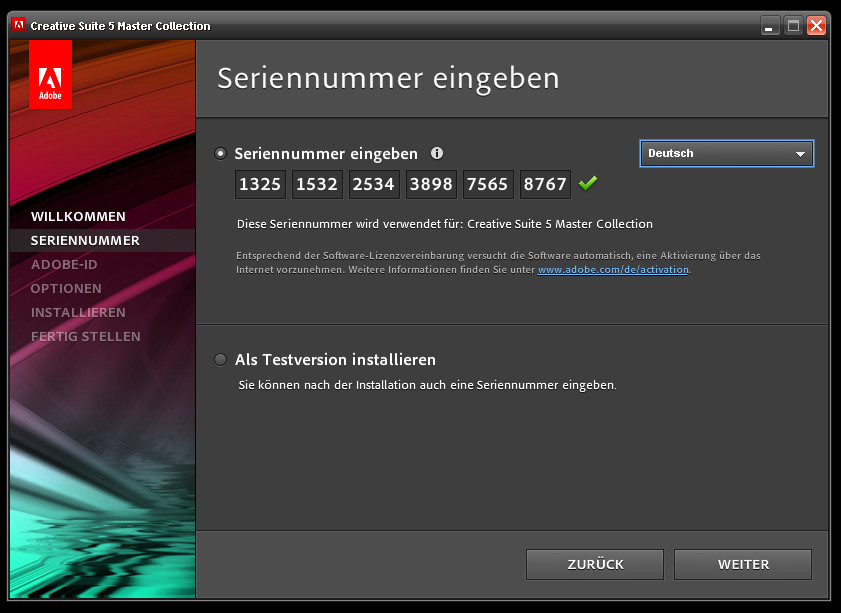
Task: Click the serial field showing 1325
Action: tap(259, 184)
